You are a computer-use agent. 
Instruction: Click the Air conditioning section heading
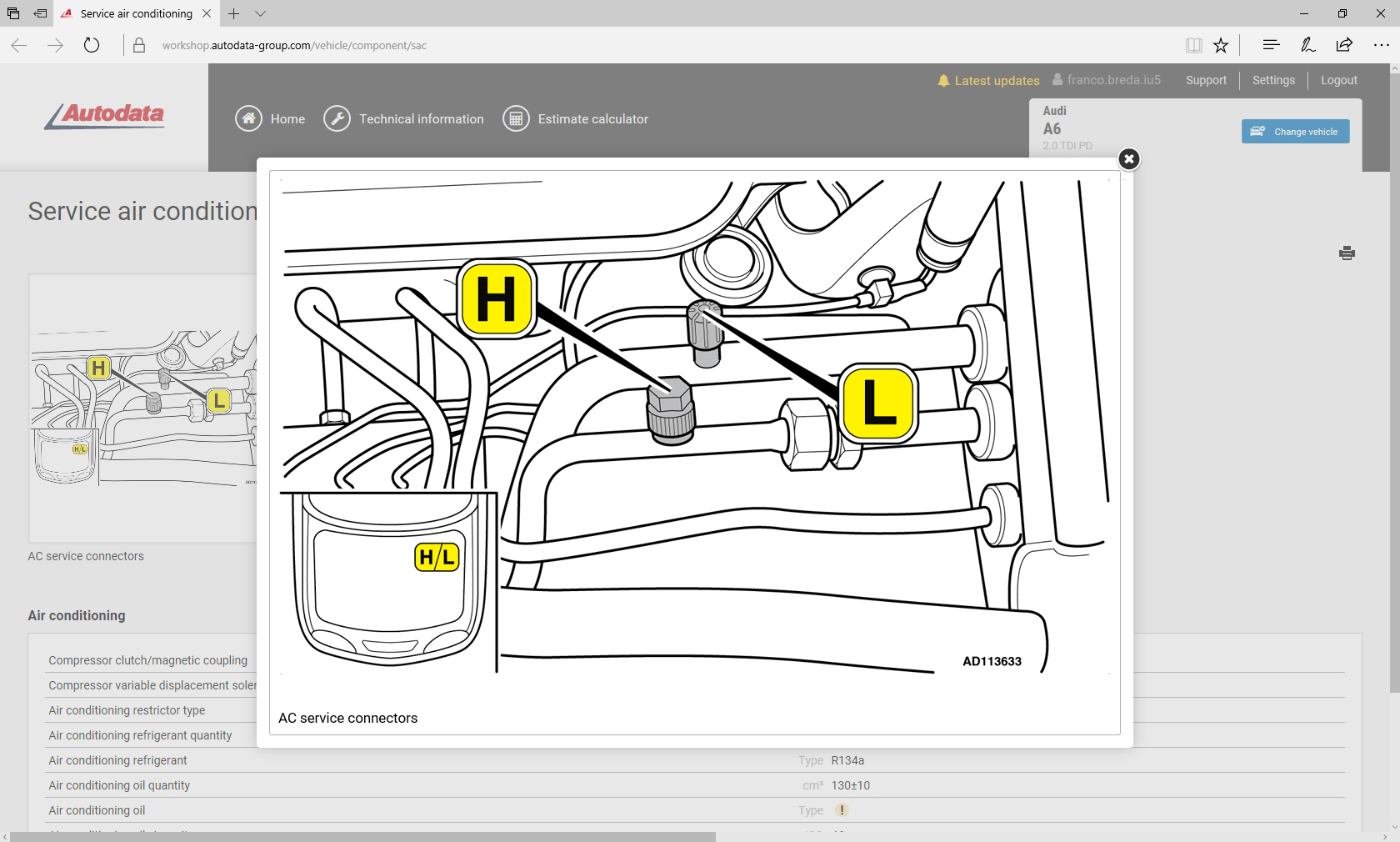click(77, 615)
